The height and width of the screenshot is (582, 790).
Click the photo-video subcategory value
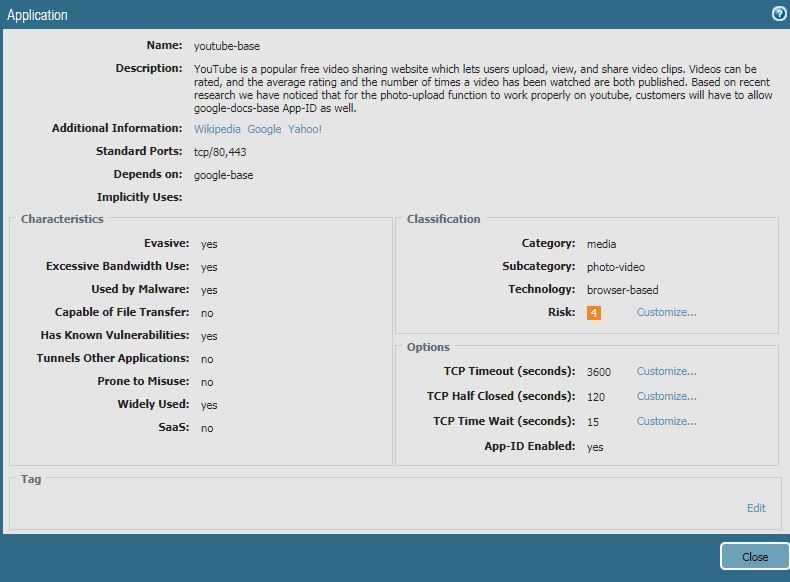616,267
